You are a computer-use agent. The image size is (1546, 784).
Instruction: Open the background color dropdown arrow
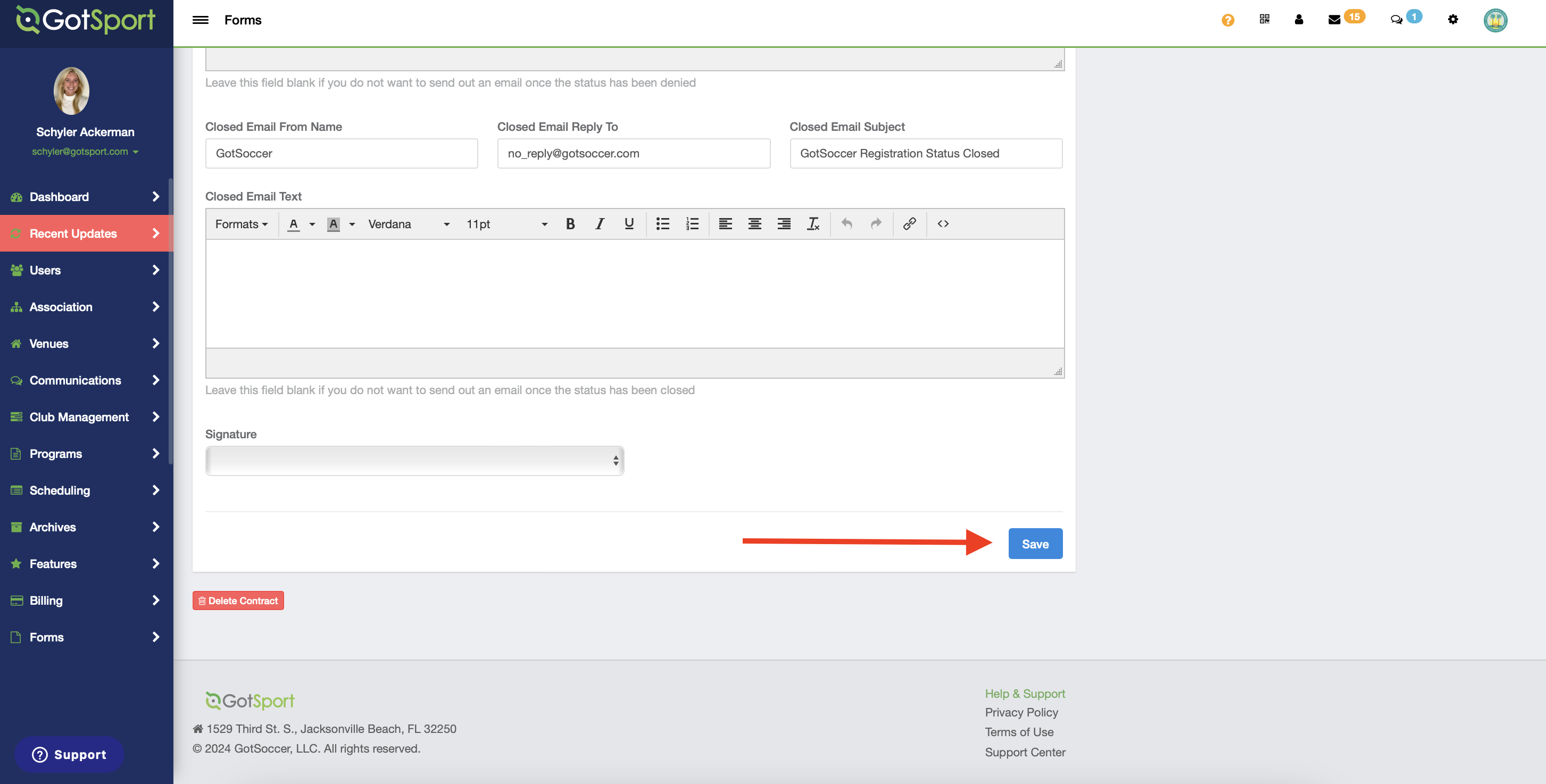coord(352,224)
